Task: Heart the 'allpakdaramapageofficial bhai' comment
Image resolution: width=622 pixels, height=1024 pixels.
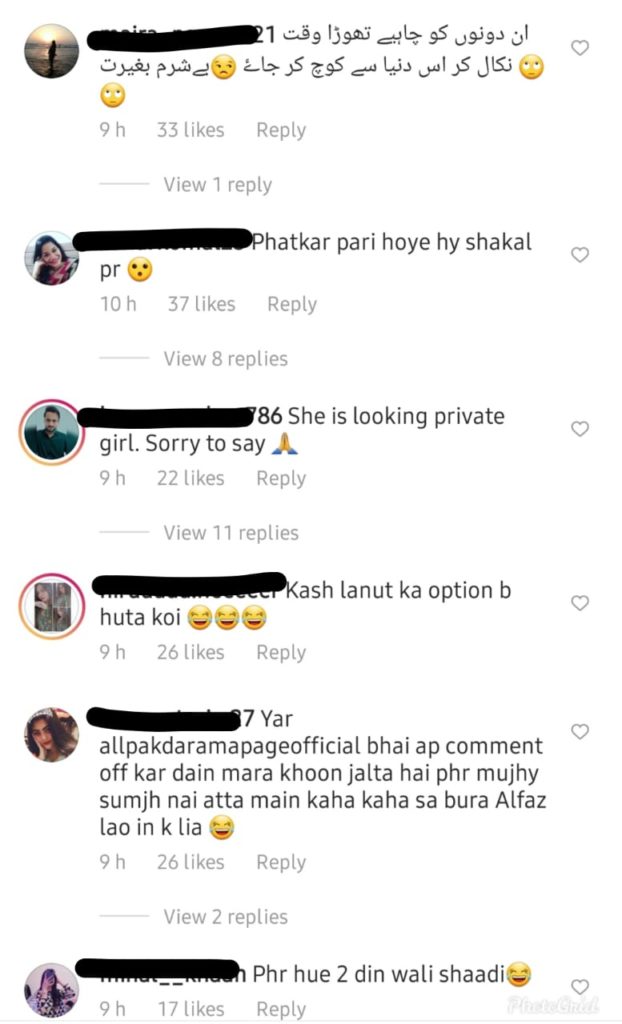Action: click(x=580, y=731)
